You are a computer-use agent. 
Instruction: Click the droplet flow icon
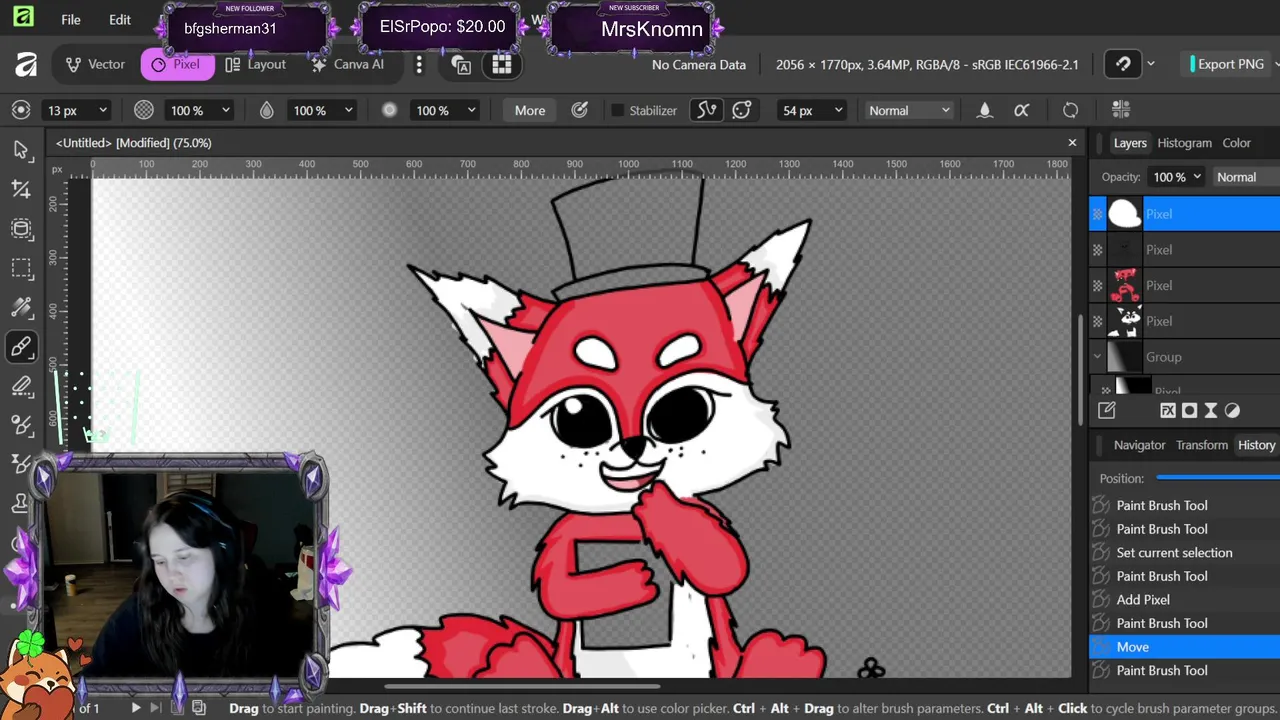coord(267,111)
